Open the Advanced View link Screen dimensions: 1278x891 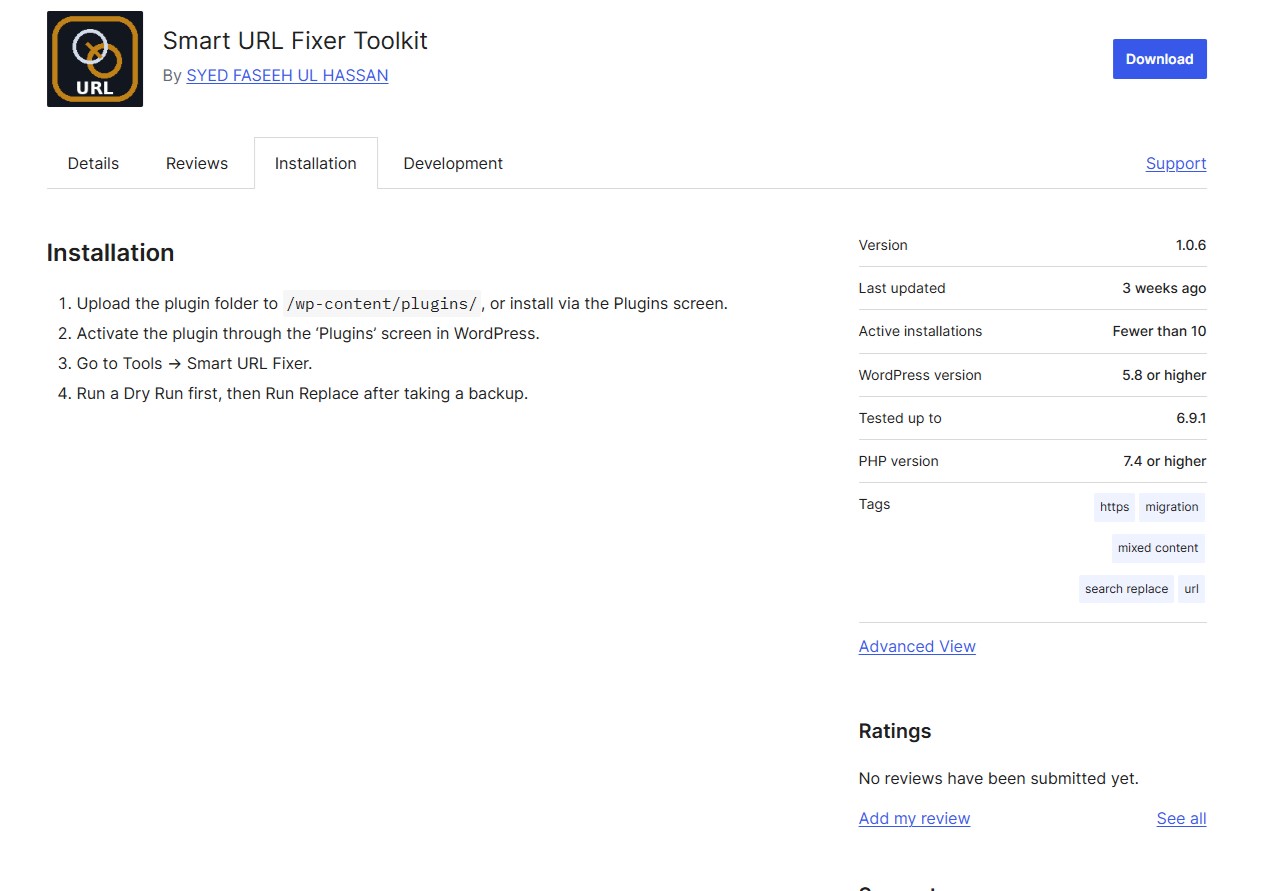click(916, 647)
